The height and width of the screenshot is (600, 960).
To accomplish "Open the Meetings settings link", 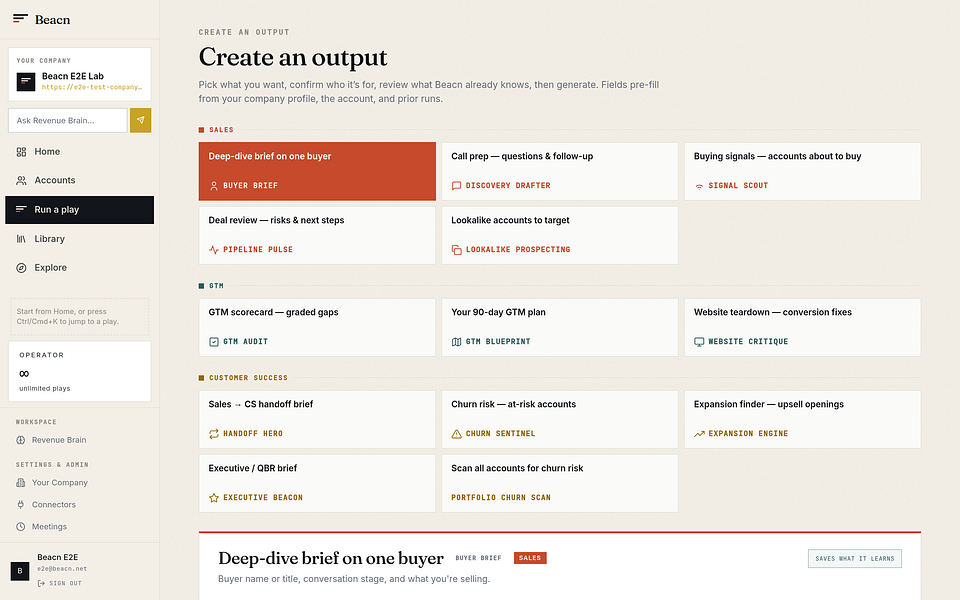I will pyautogui.click(x=80, y=527).
